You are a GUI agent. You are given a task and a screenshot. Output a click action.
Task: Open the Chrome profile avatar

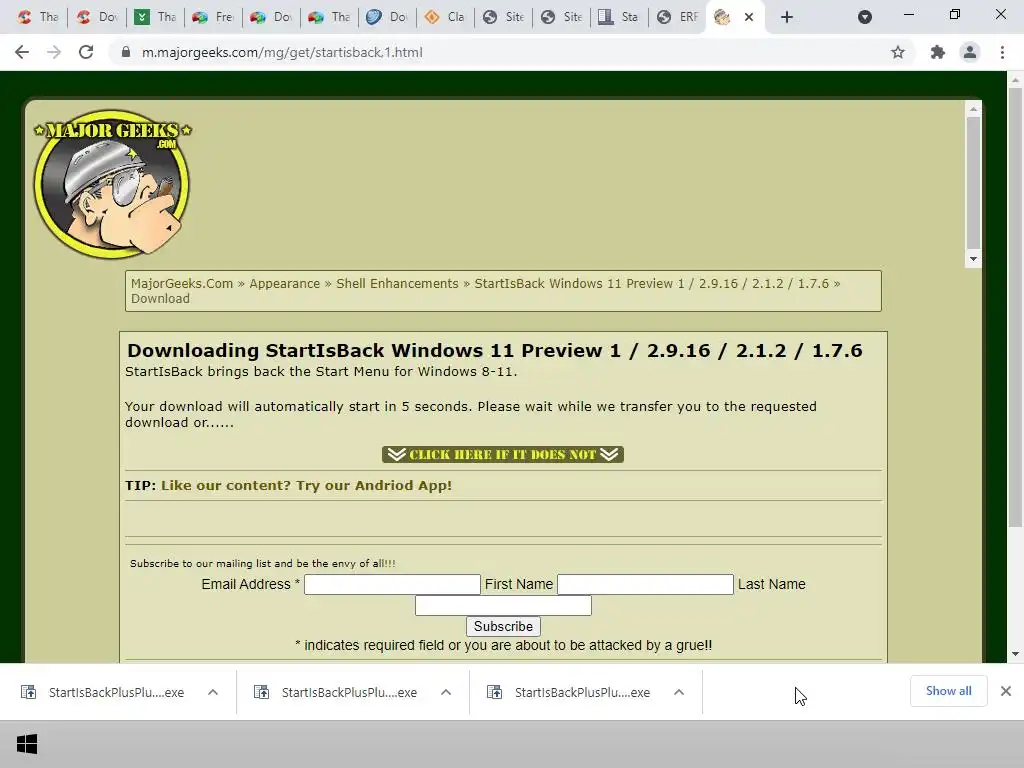(970, 52)
